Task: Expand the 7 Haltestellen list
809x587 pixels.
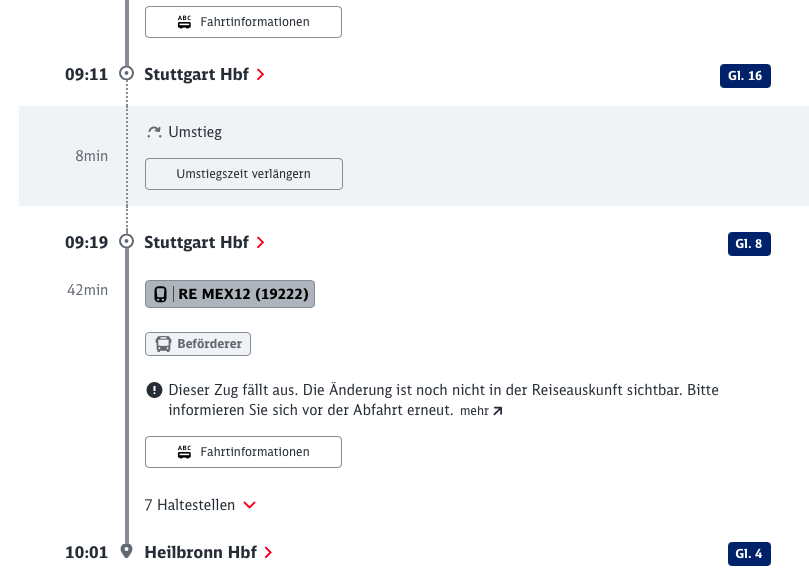Action: pyautogui.click(x=200, y=505)
